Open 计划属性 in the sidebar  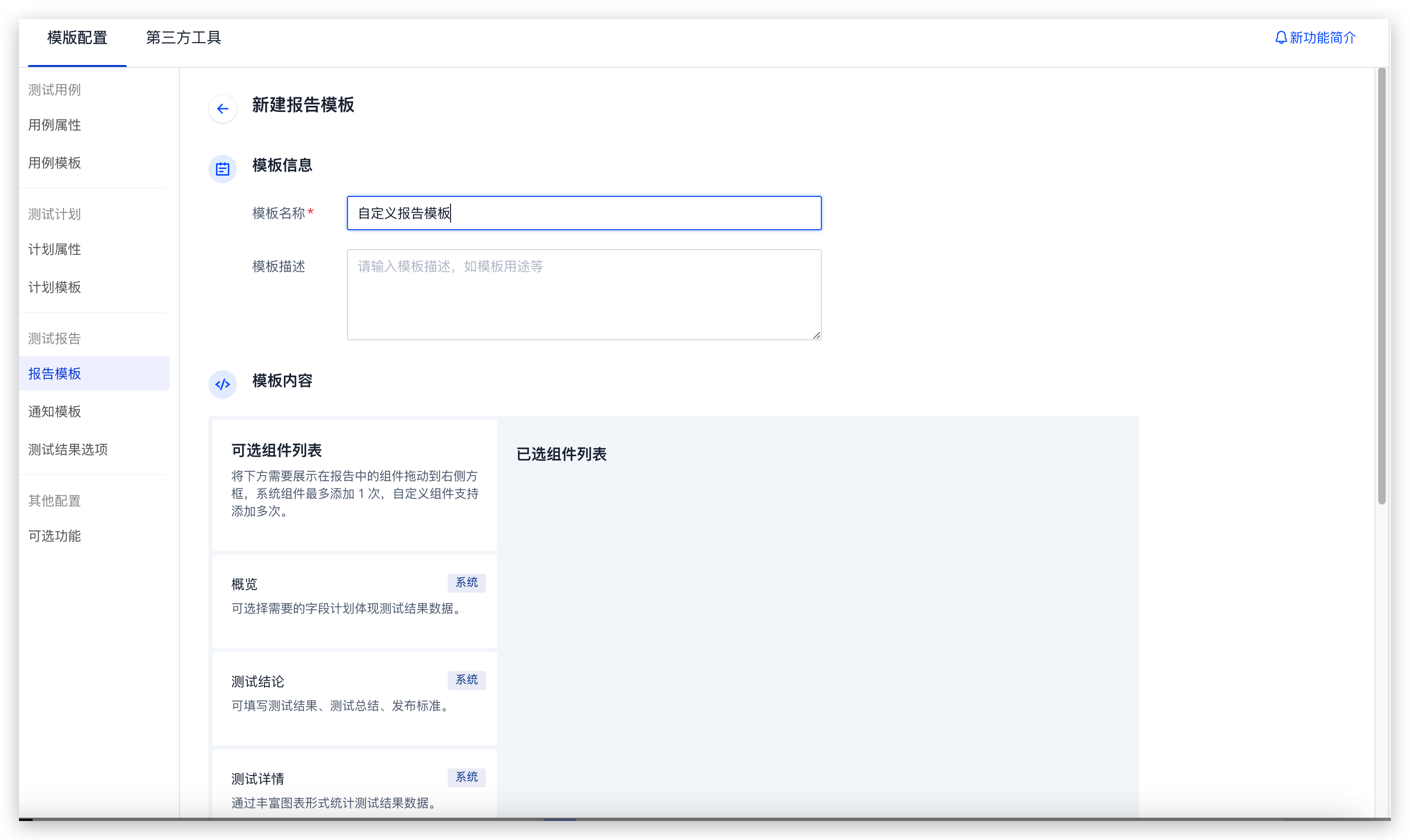pyautogui.click(x=55, y=250)
